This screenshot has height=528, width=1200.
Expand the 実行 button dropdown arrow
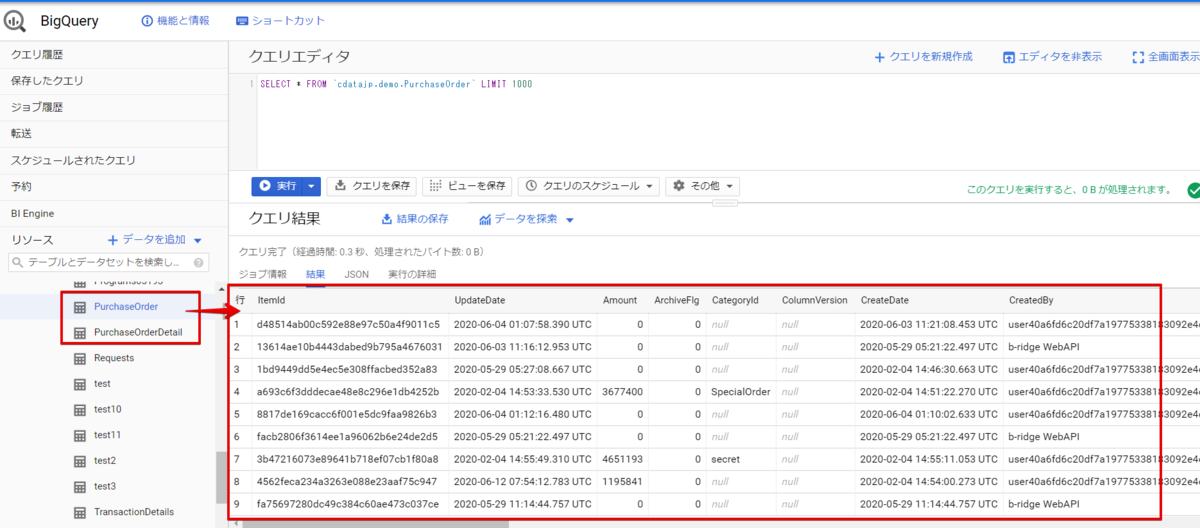pos(312,186)
